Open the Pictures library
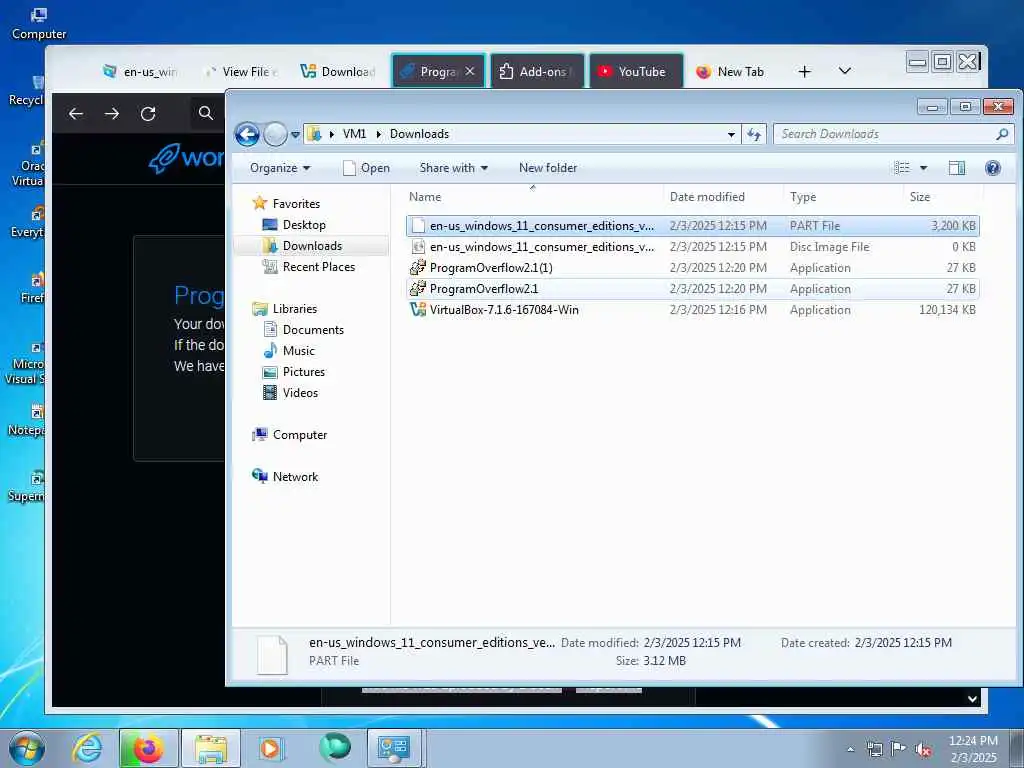The image size is (1024, 768). click(294, 372)
